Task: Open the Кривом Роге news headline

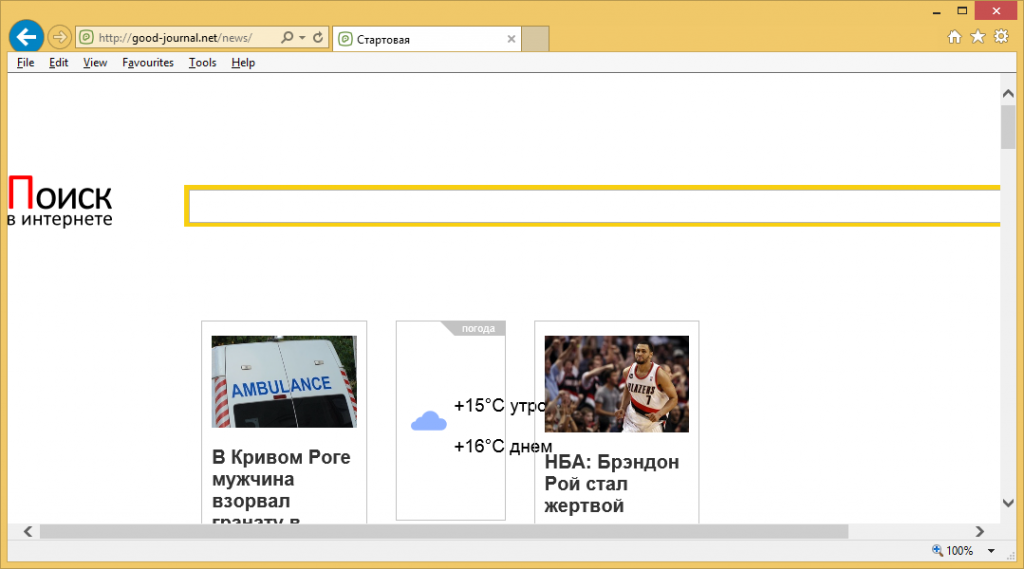Action: pyautogui.click(x=281, y=479)
